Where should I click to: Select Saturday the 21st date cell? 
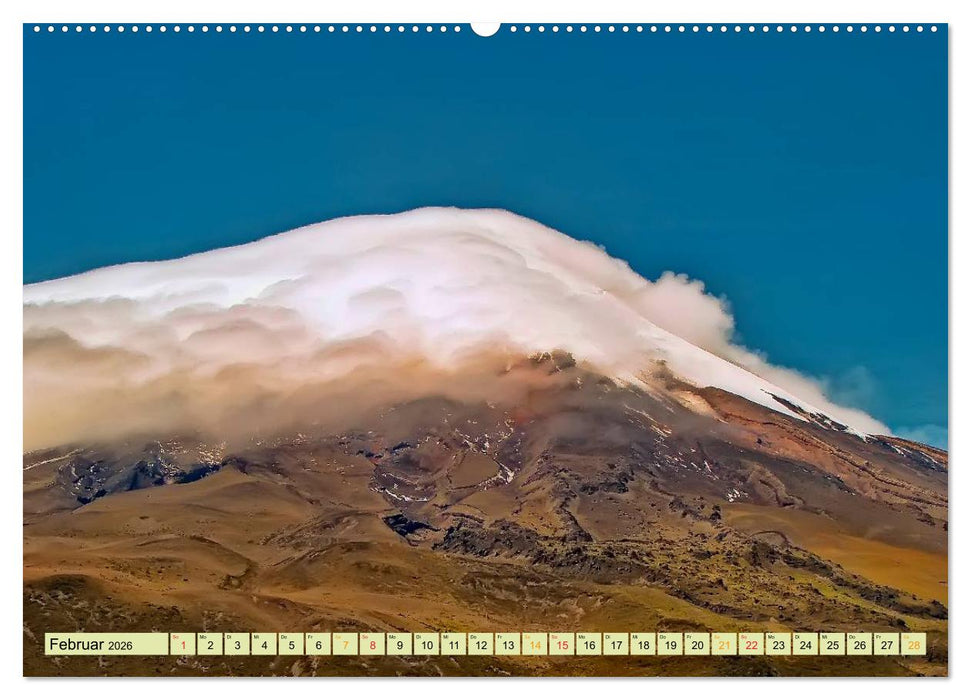(723, 644)
